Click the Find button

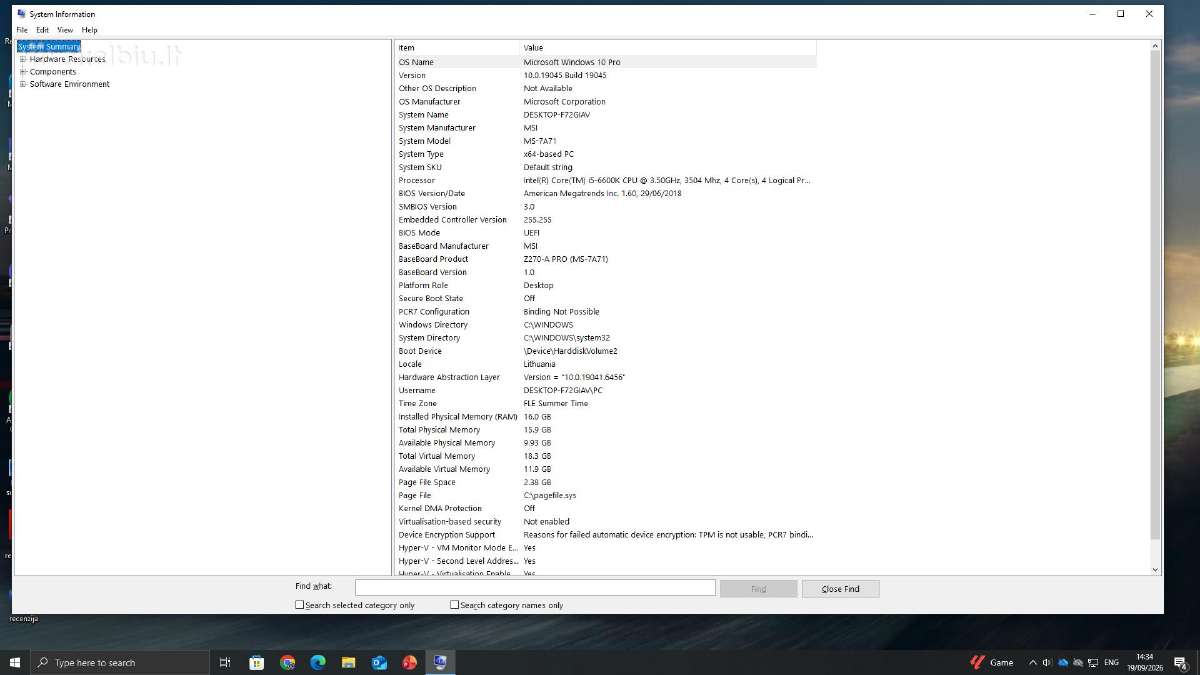click(758, 589)
